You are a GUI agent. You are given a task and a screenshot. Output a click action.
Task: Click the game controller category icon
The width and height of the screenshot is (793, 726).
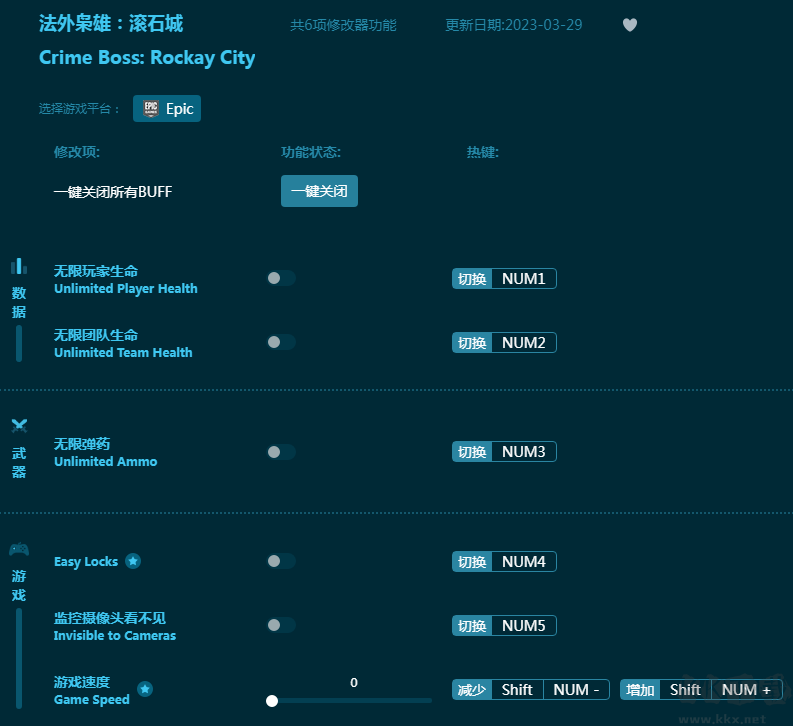[19, 549]
